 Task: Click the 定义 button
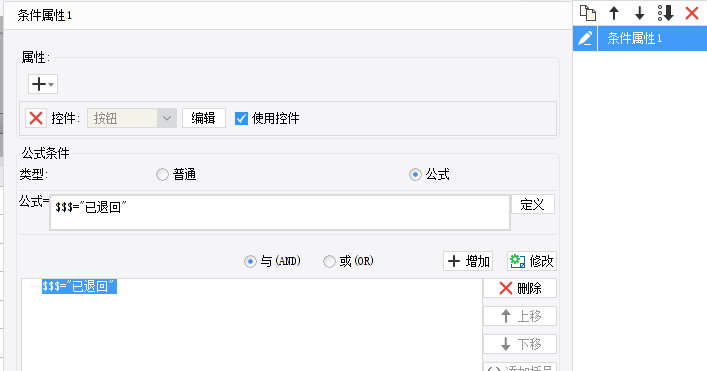click(533, 205)
